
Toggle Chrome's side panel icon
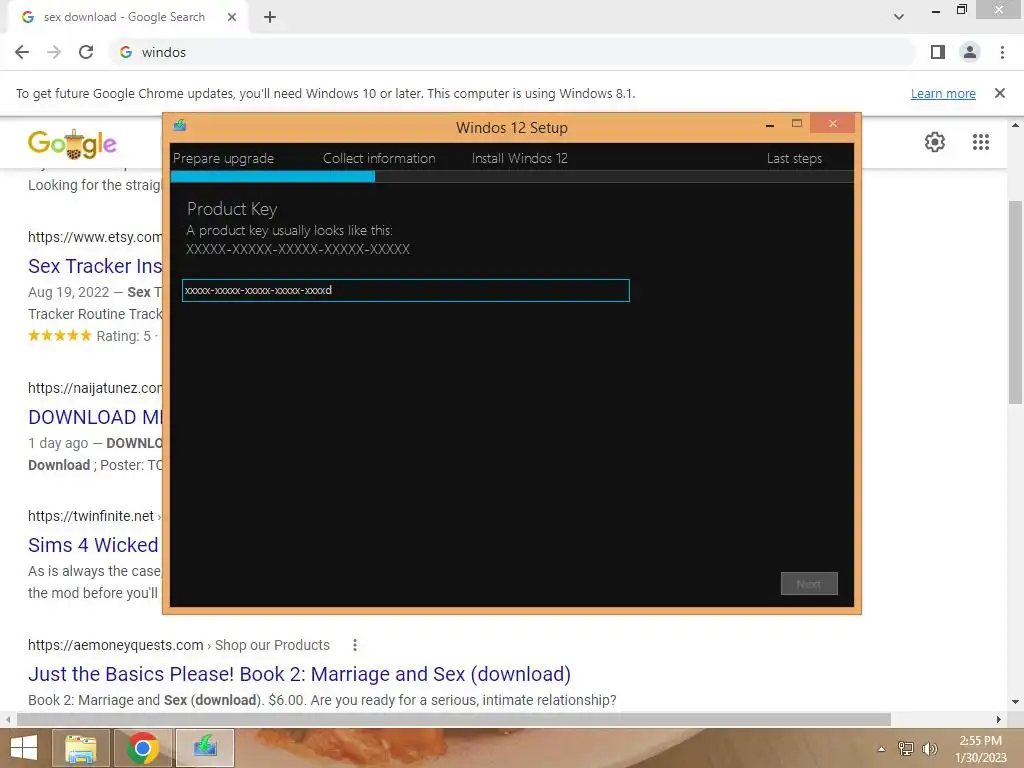[938, 52]
